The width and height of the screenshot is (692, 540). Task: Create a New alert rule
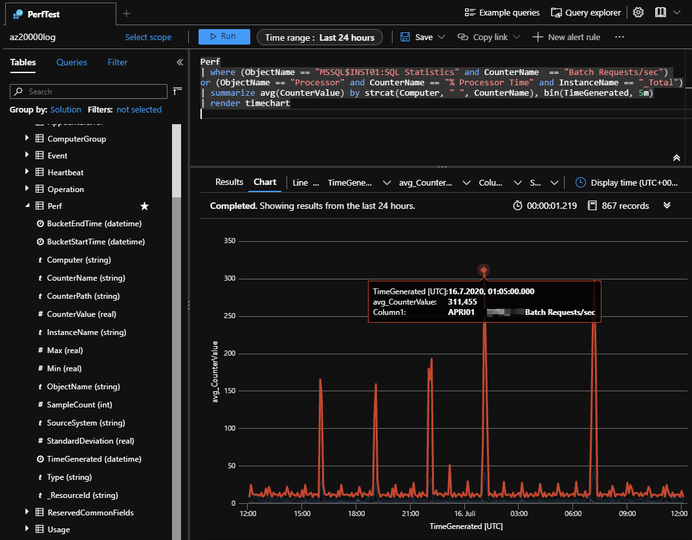coord(566,38)
